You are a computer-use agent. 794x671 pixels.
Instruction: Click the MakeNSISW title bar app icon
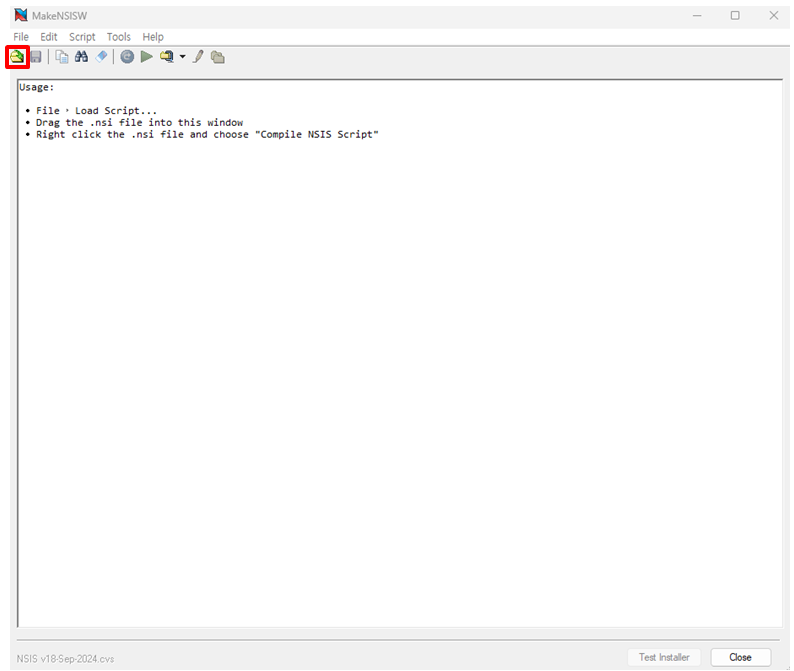(21, 15)
